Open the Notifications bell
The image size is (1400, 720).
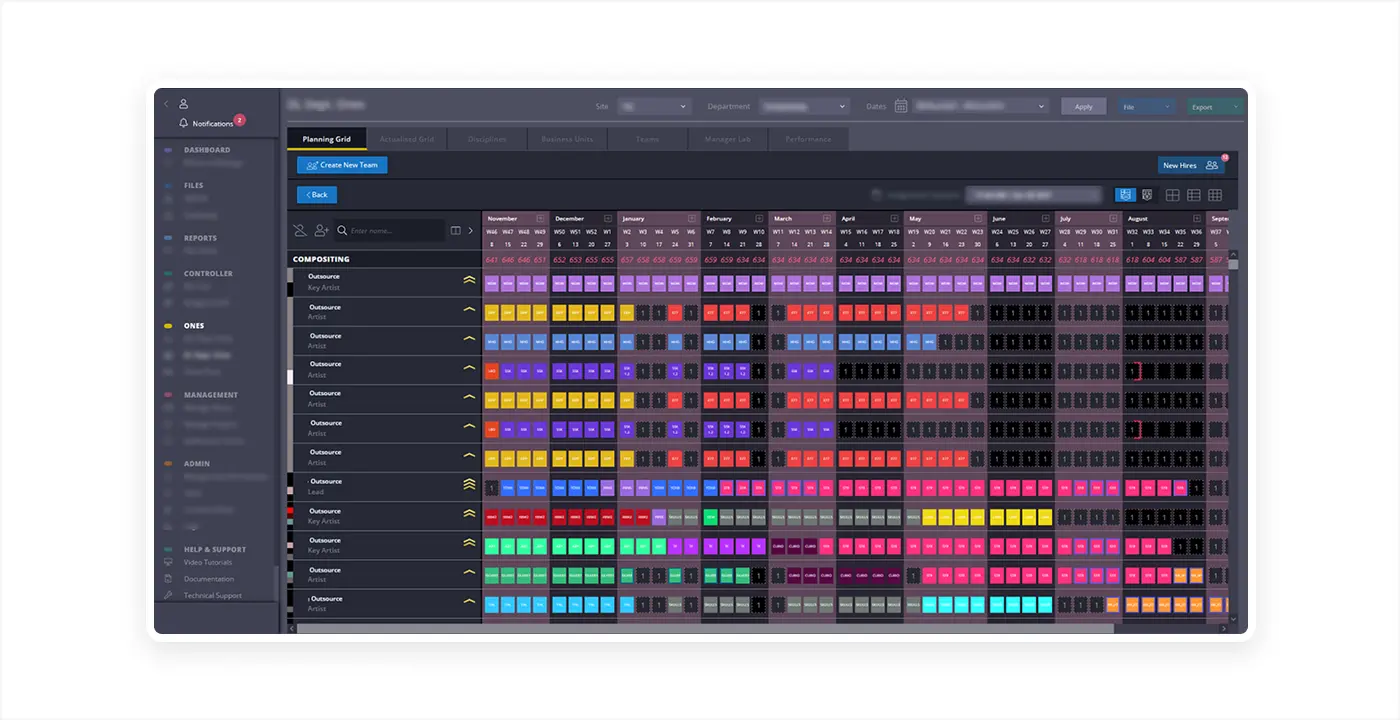[x=183, y=123]
